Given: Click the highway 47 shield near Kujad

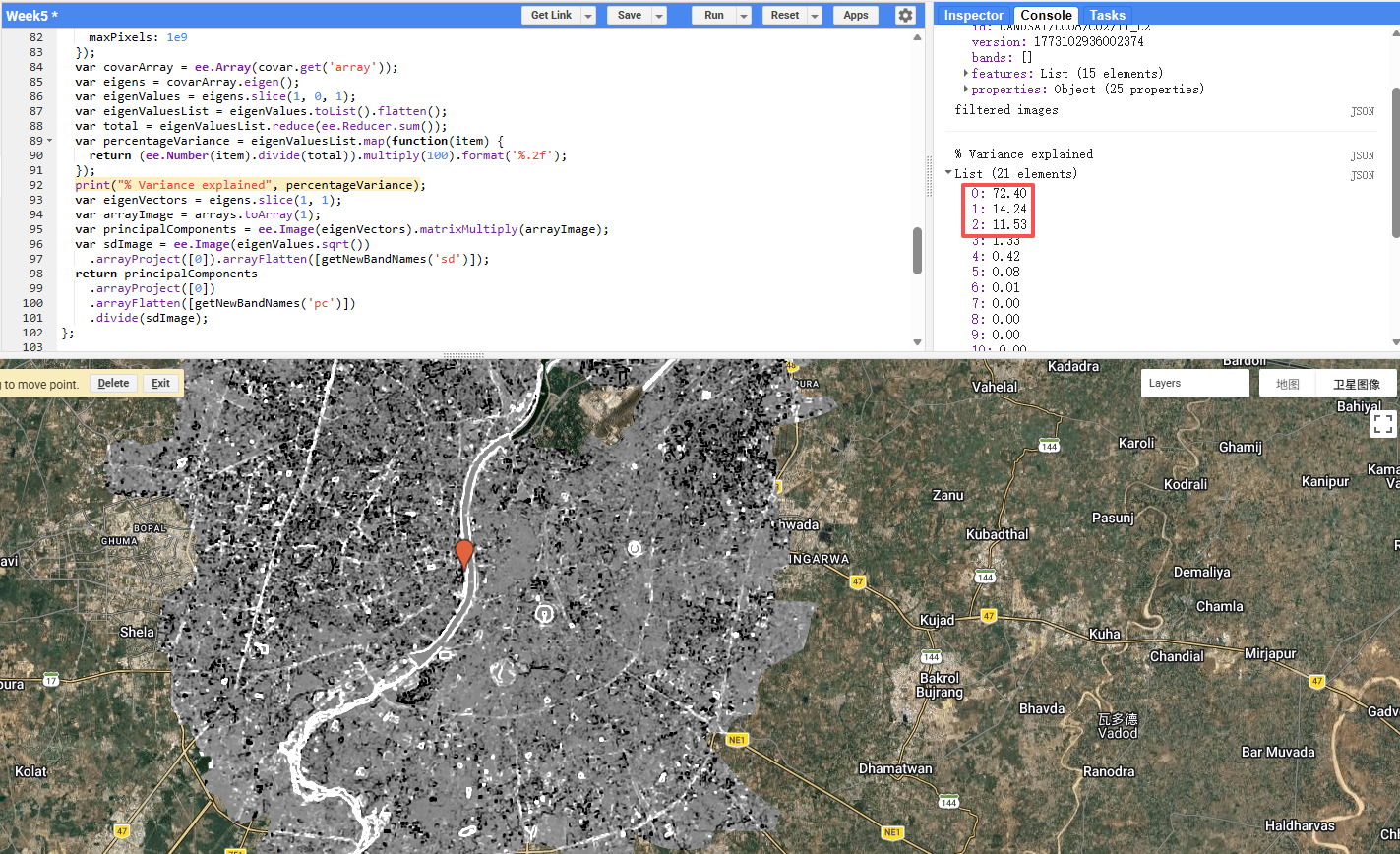Looking at the screenshot, I should 989,616.
